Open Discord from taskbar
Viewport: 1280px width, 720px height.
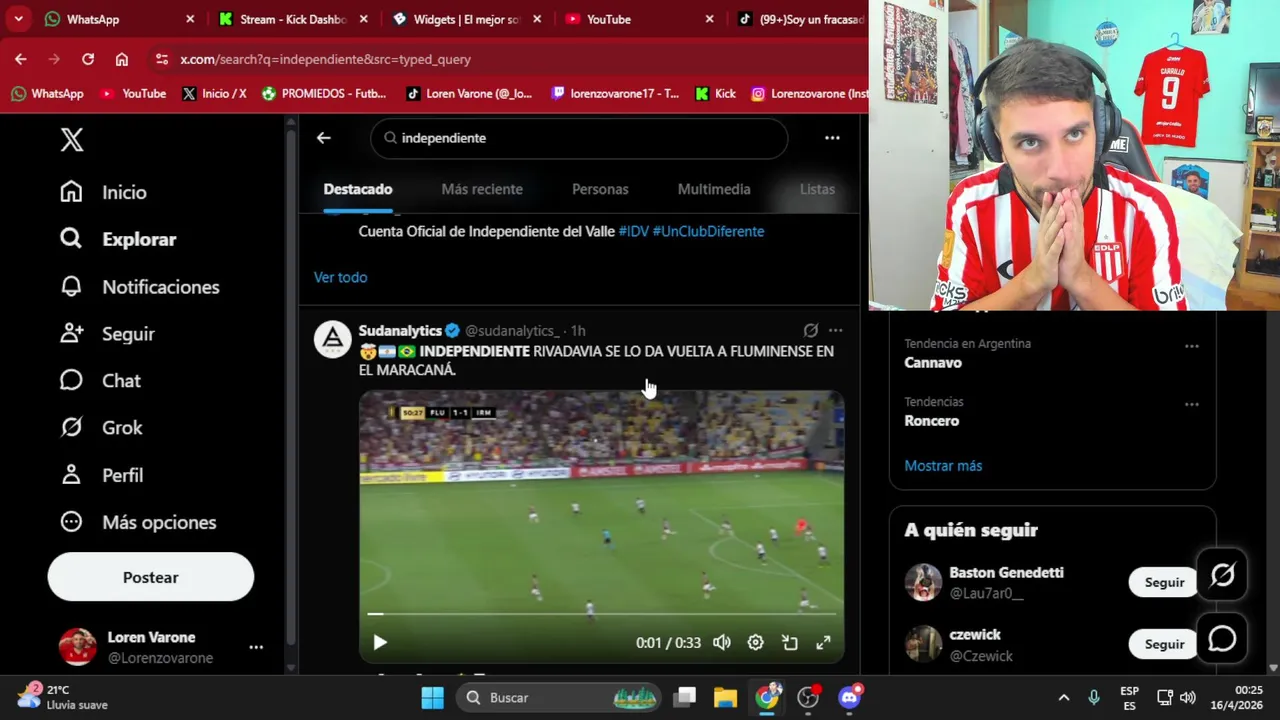849,697
